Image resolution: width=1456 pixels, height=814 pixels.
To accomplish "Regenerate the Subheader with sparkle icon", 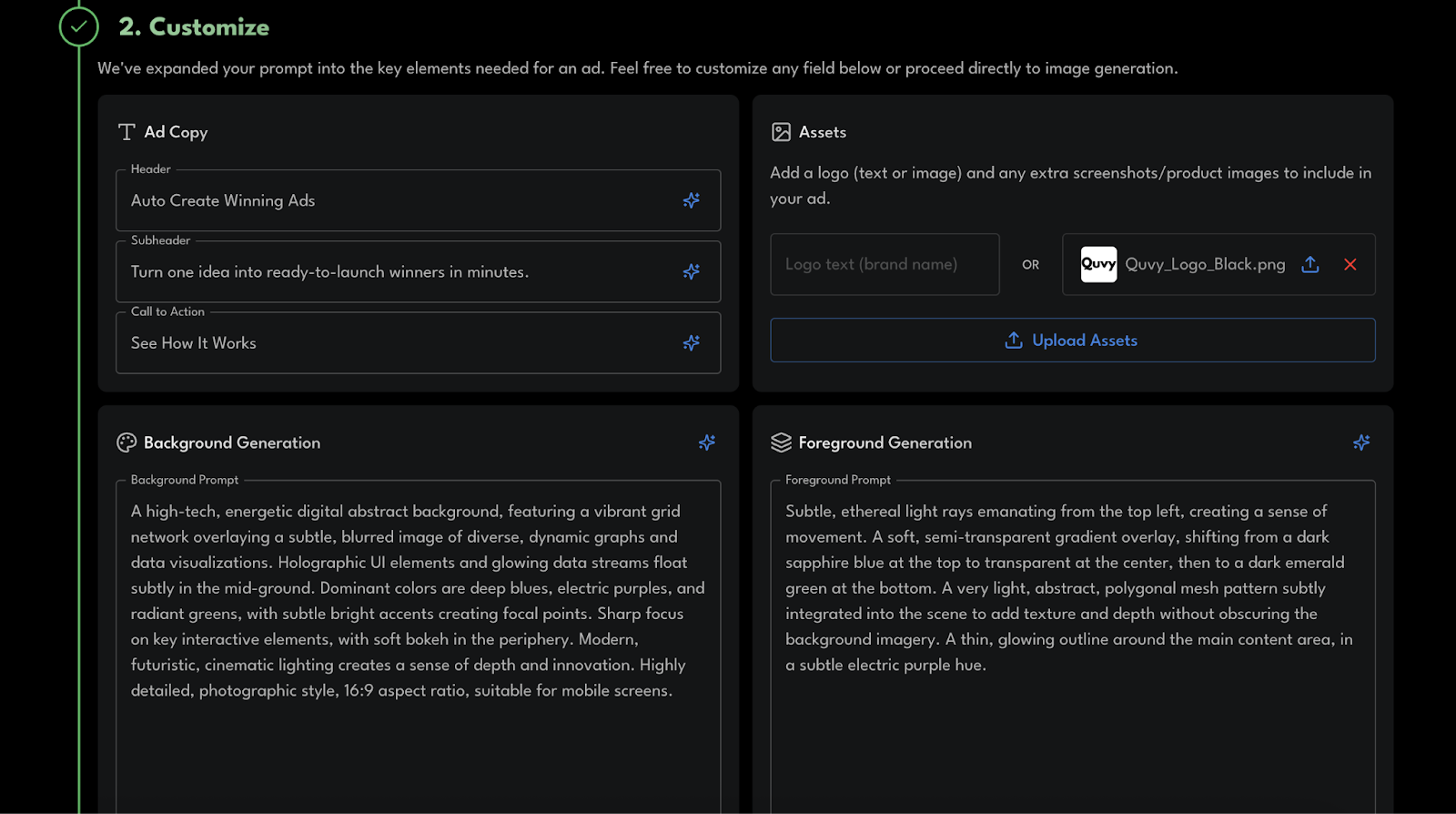I will point(692,271).
